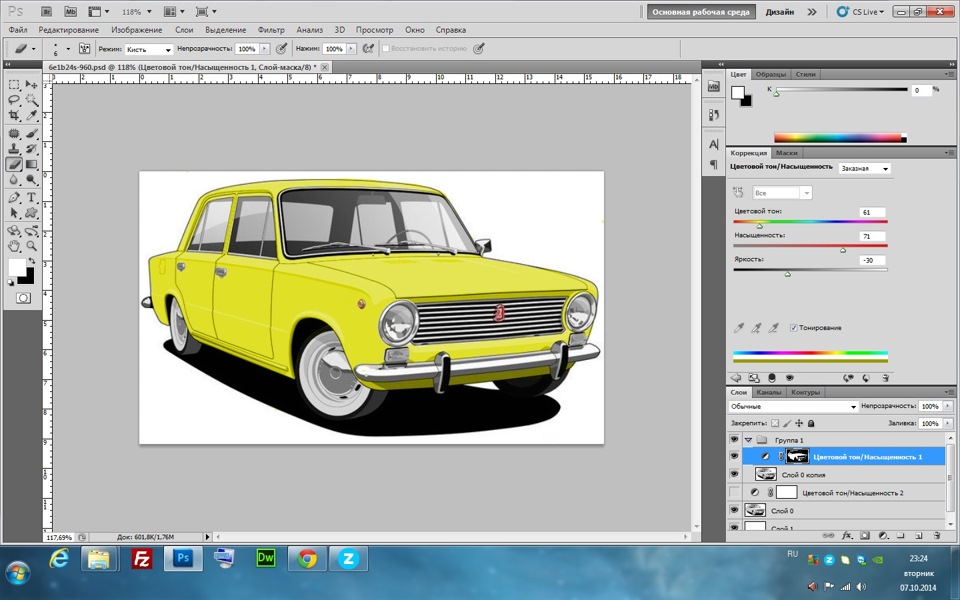Uncheck the Тонирование checkbox
The height and width of the screenshot is (600, 960).
pyautogui.click(x=793, y=328)
